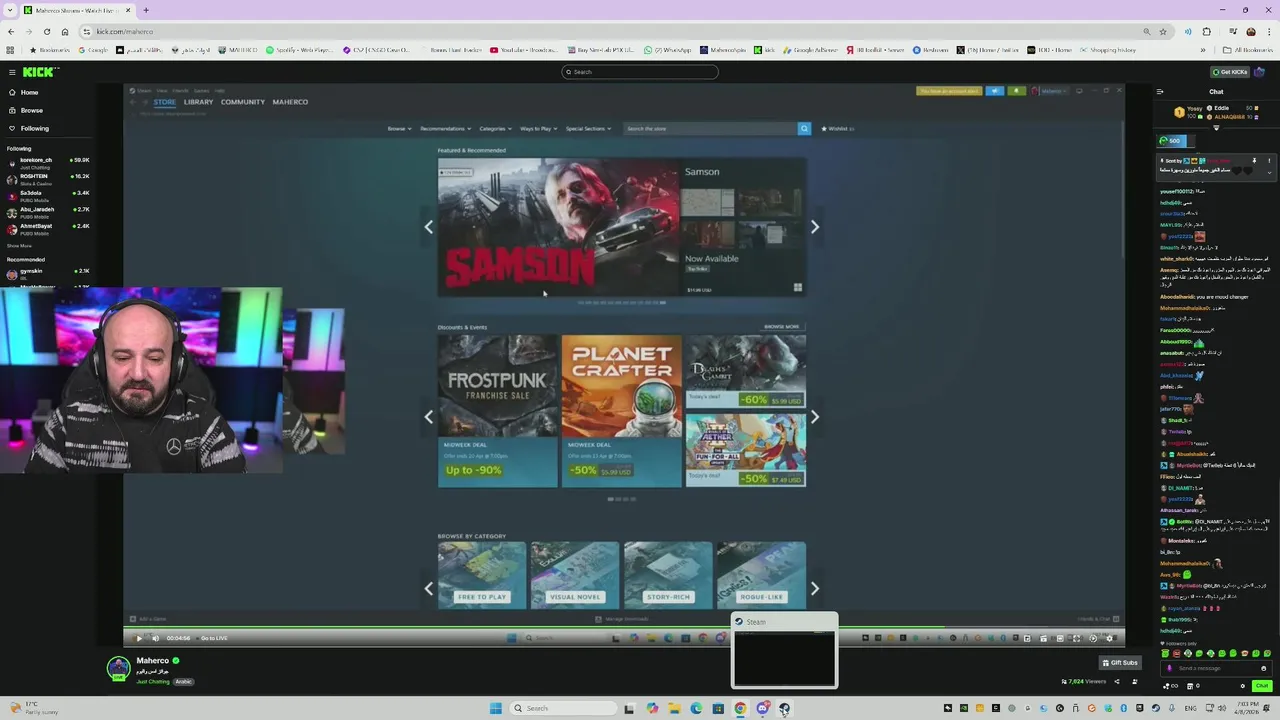Image resolution: width=1280 pixels, height=720 pixels.
Task: Click BROWSE MORE in Discounts & Events
Action: [x=782, y=327]
